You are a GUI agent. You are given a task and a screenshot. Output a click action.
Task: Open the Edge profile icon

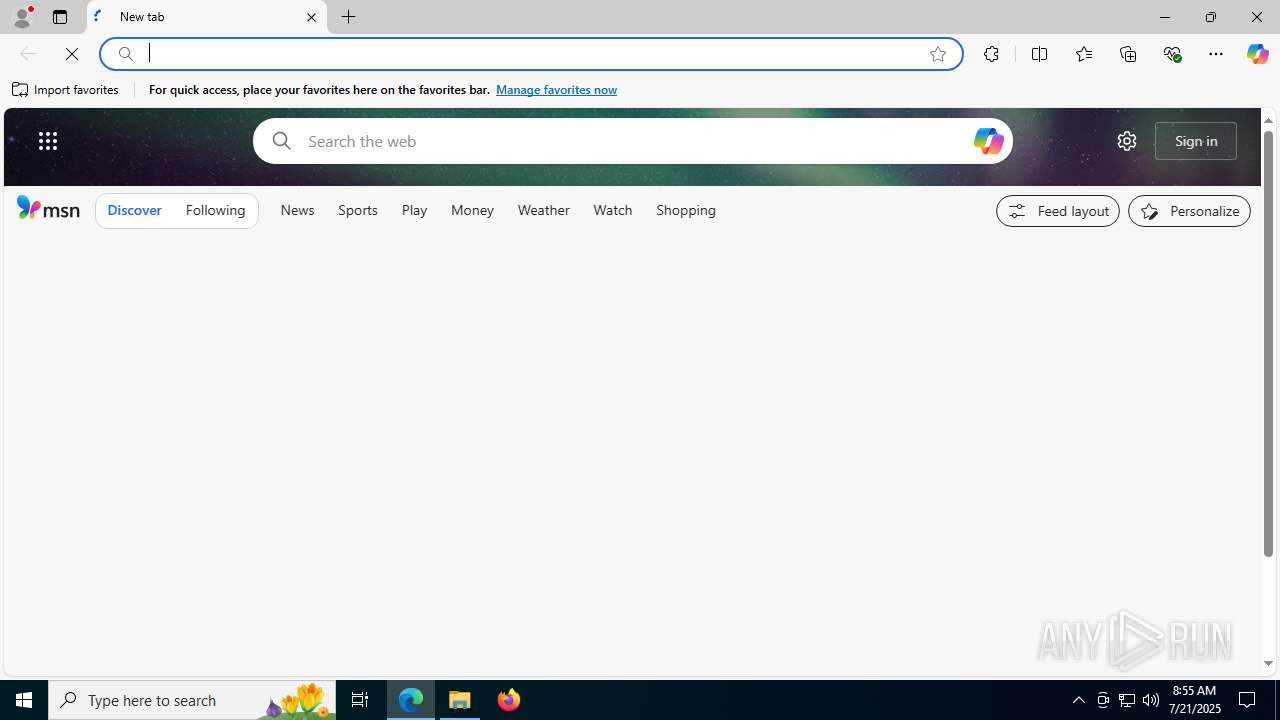click(x=21, y=17)
